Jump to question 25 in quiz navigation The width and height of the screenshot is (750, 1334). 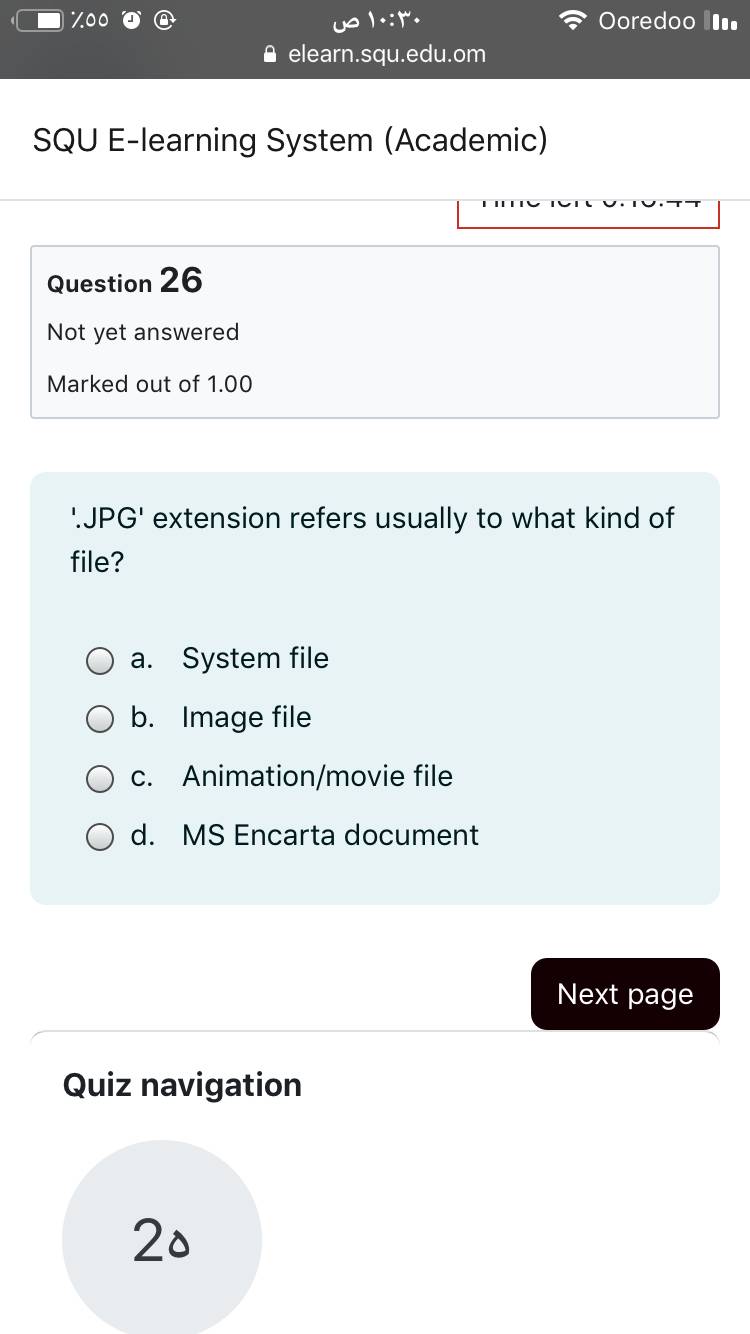(161, 1240)
